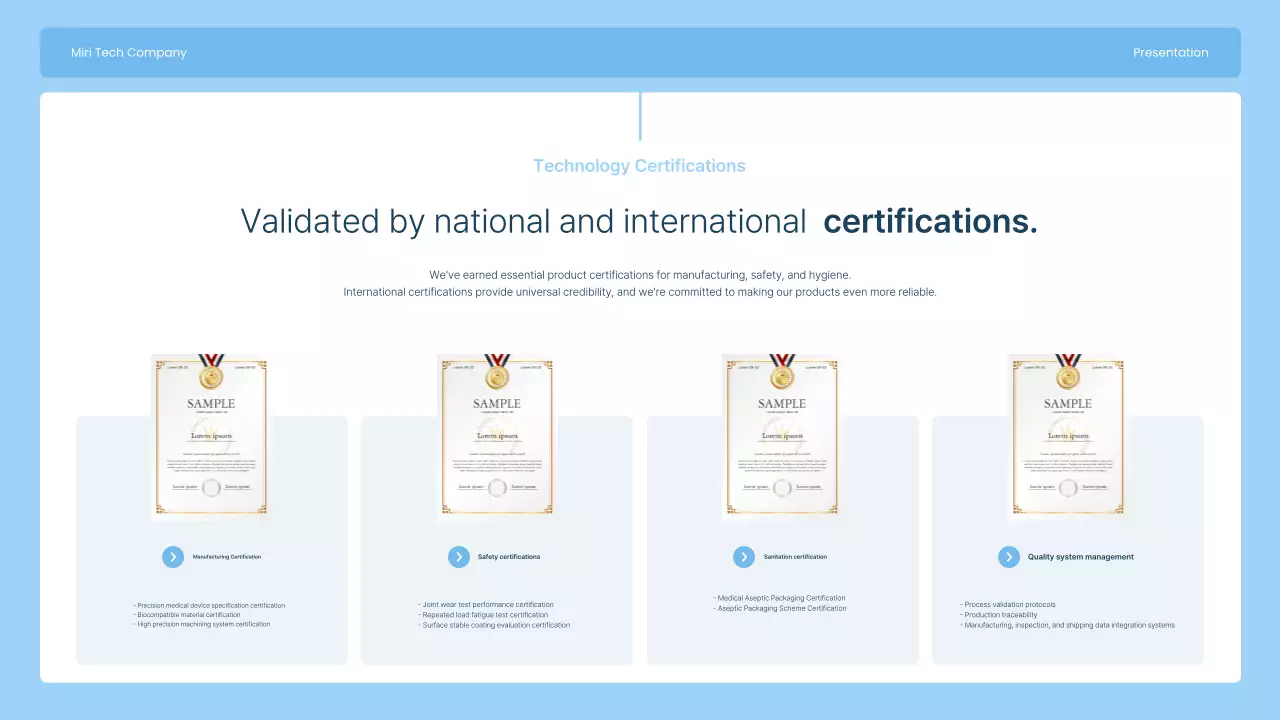1280x720 pixels.
Task: Click the SAMPLE heading on the Quality certificate
Action: [x=1068, y=404]
